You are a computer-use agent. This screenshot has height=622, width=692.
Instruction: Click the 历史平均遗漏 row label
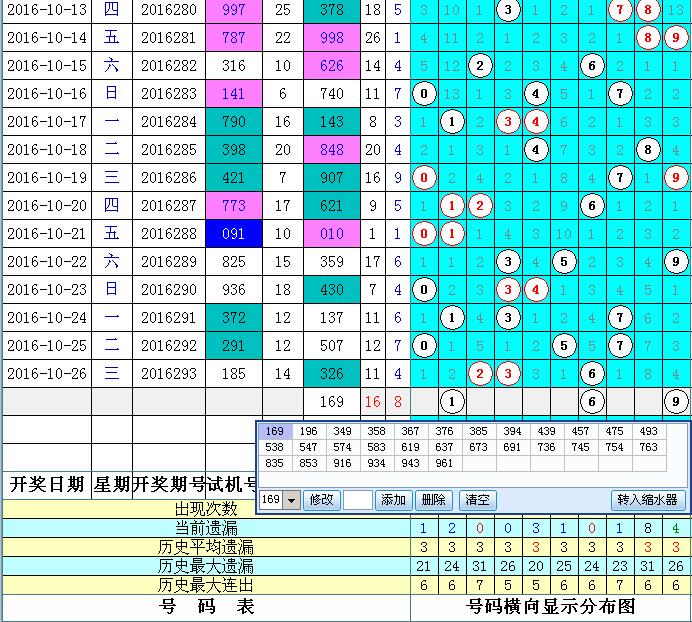pyautogui.click(x=206, y=547)
